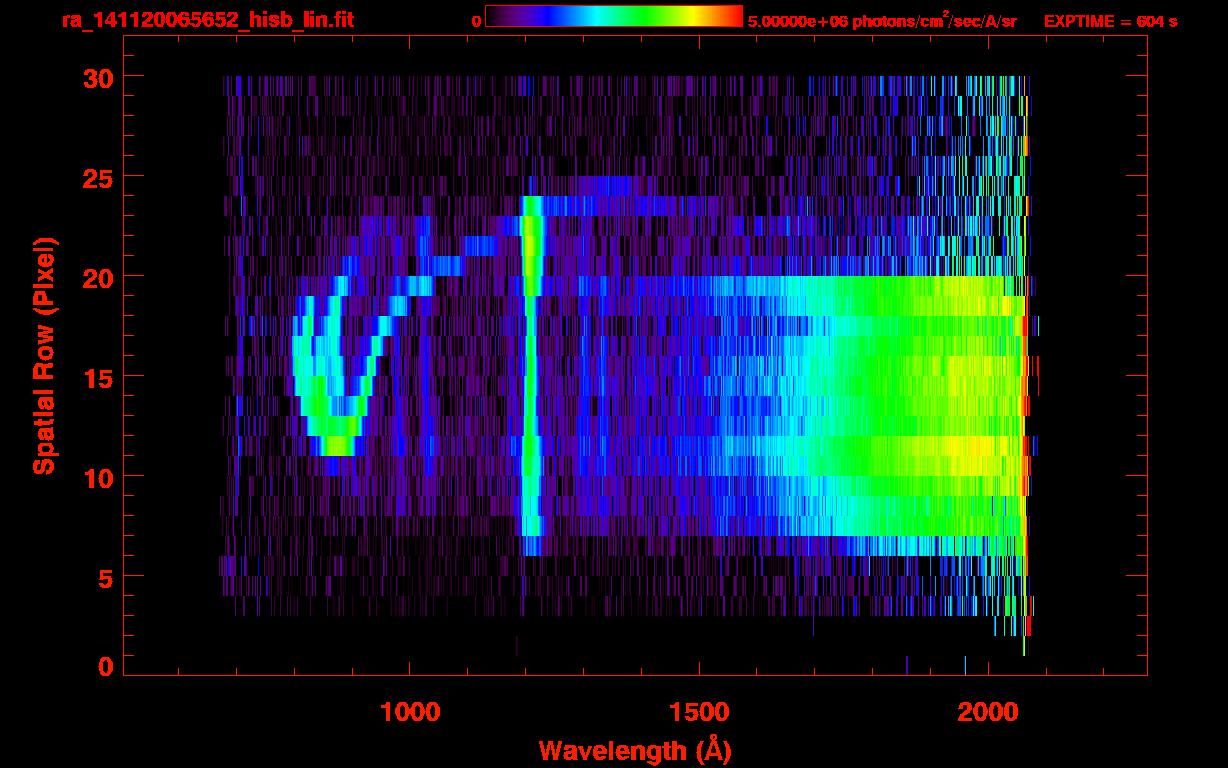Click the color bar minimum value 0
This screenshot has height=768, width=1228.
(476, 21)
